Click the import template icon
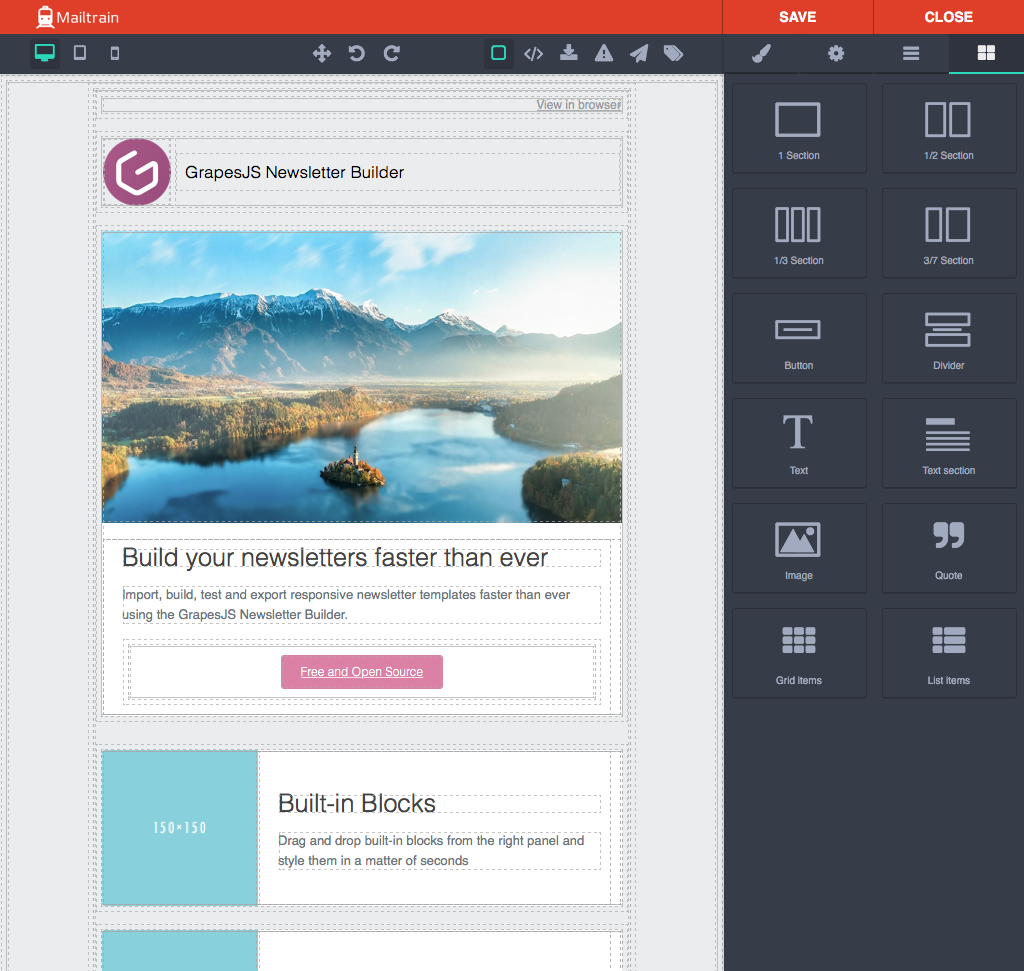This screenshot has height=971, width=1024. [x=568, y=53]
